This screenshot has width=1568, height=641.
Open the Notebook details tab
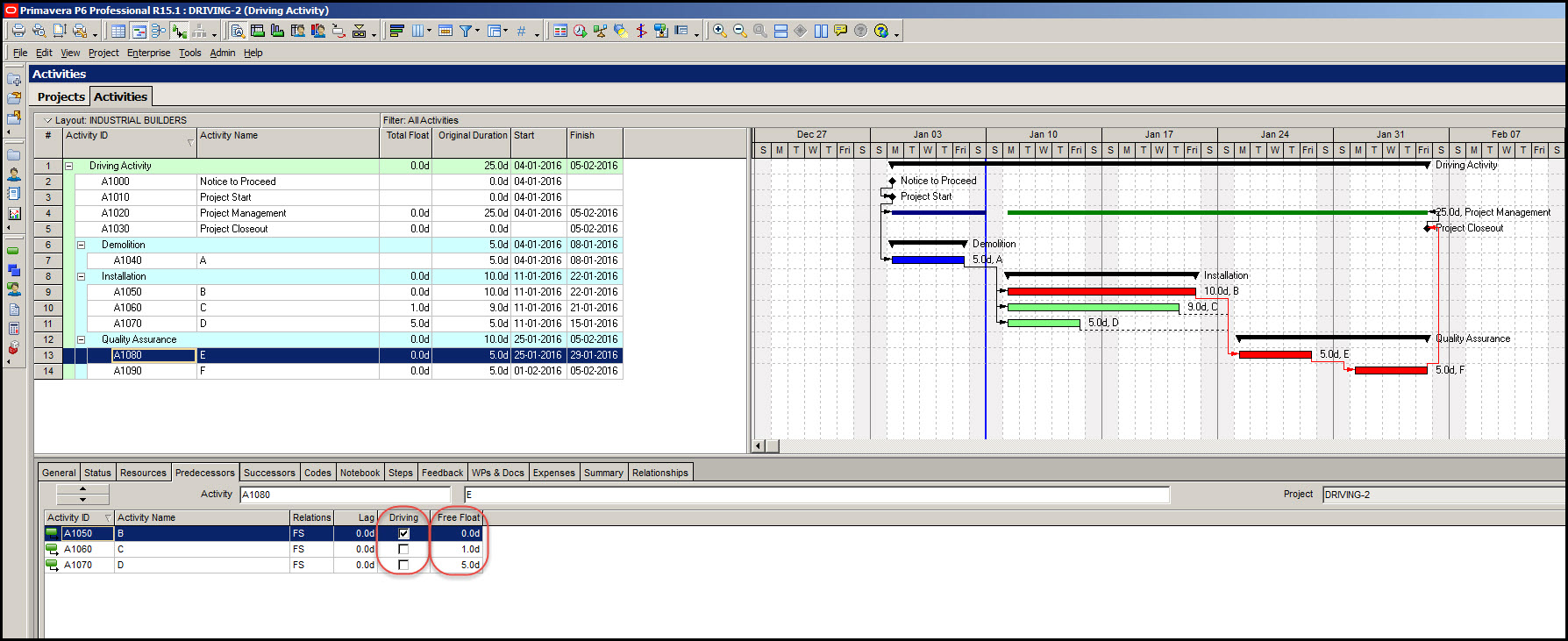360,473
